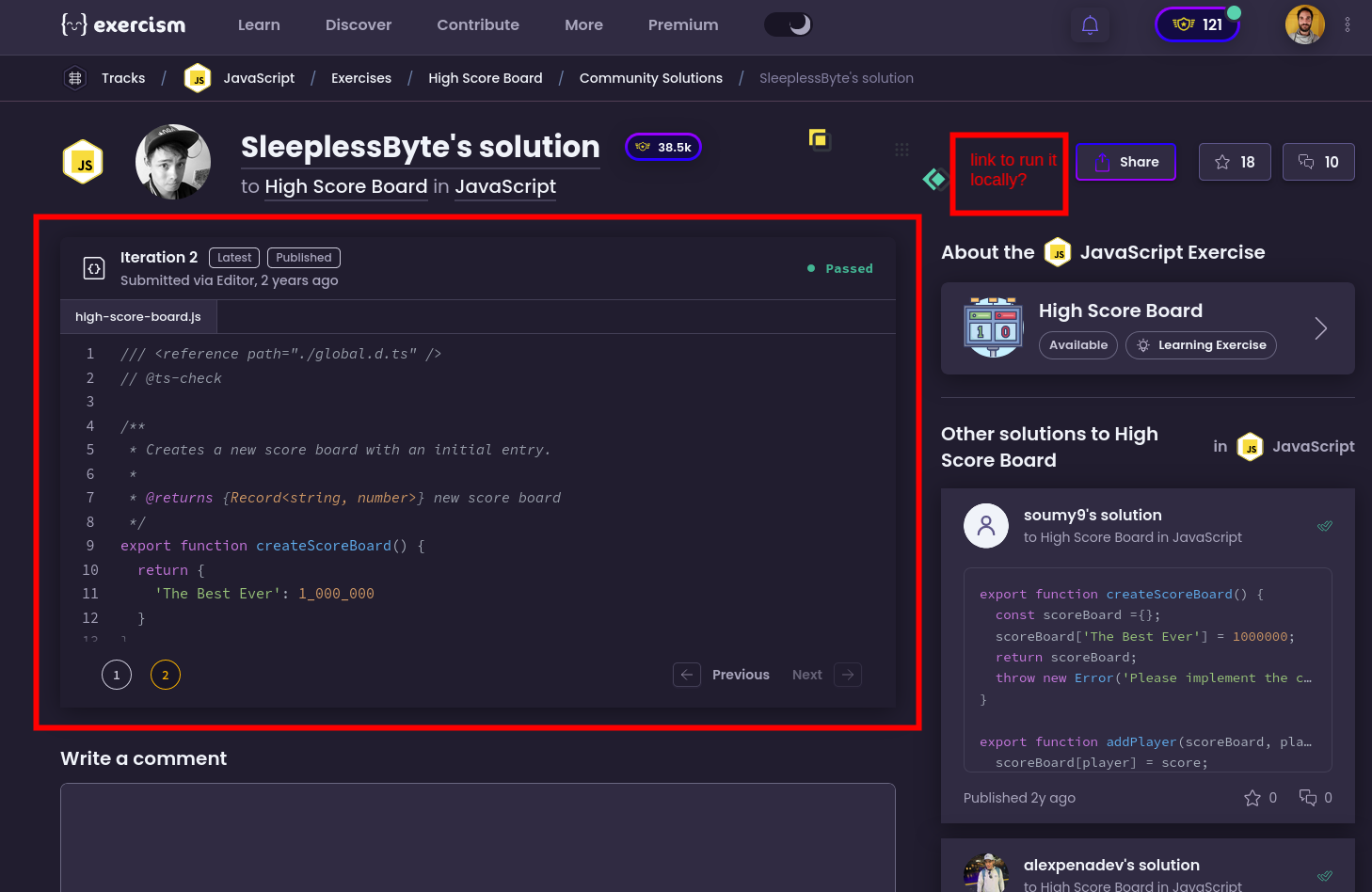This screenshot has width=1372, height=892.
Task: Go to the JavaScript breadcrumb link
Action: 259,78
